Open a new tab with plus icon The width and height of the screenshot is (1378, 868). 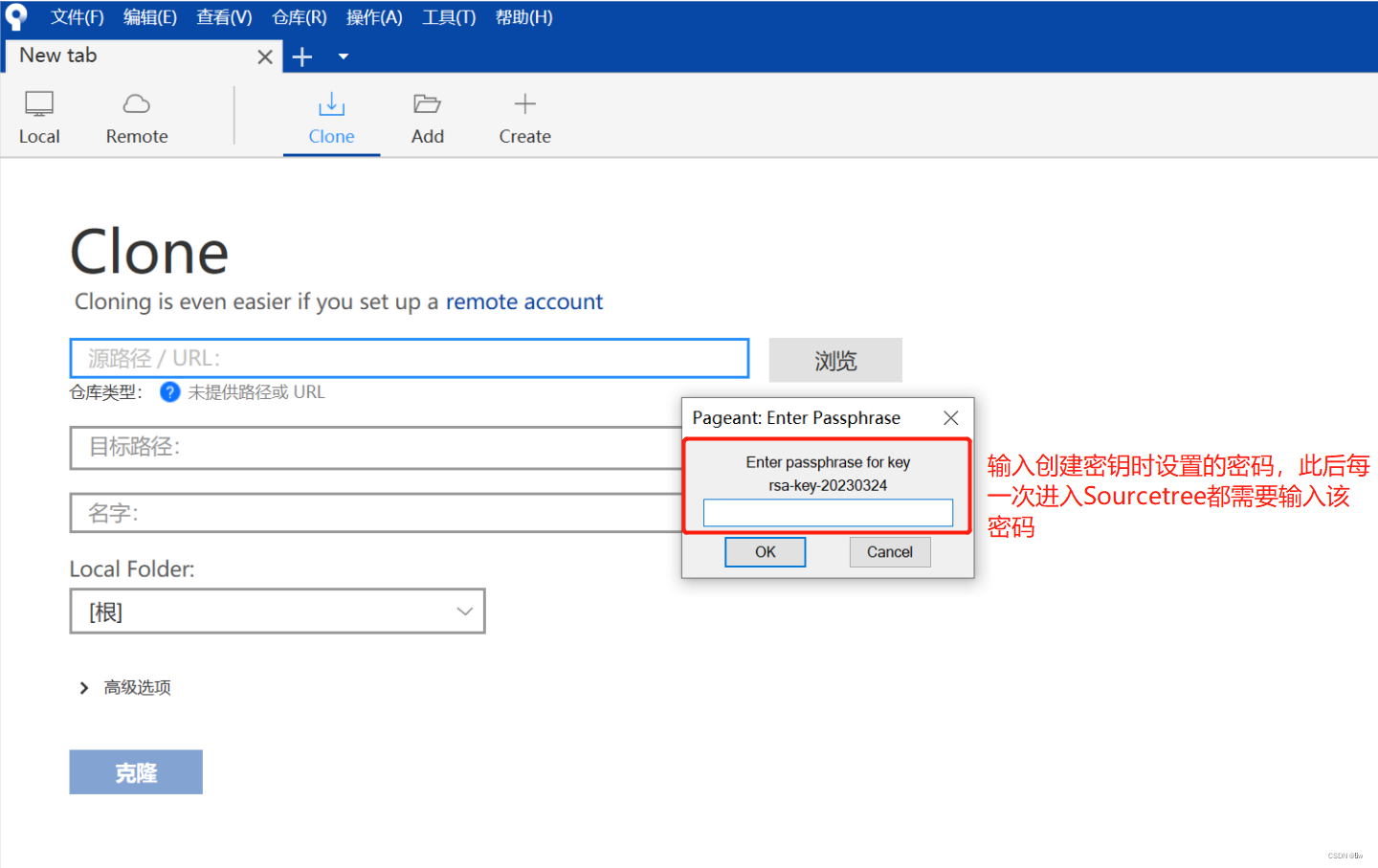coord(302,57)
